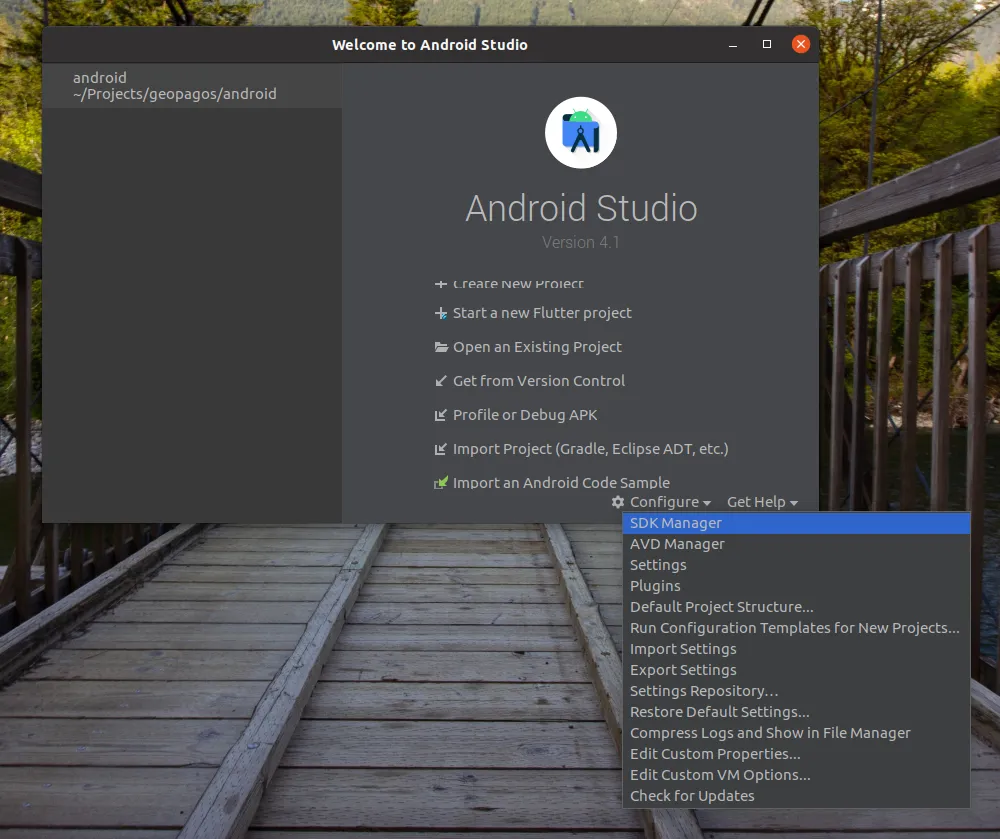
Task: Choose Run Configuration Templates for New Projects...
Action: (x=796, y=628)
